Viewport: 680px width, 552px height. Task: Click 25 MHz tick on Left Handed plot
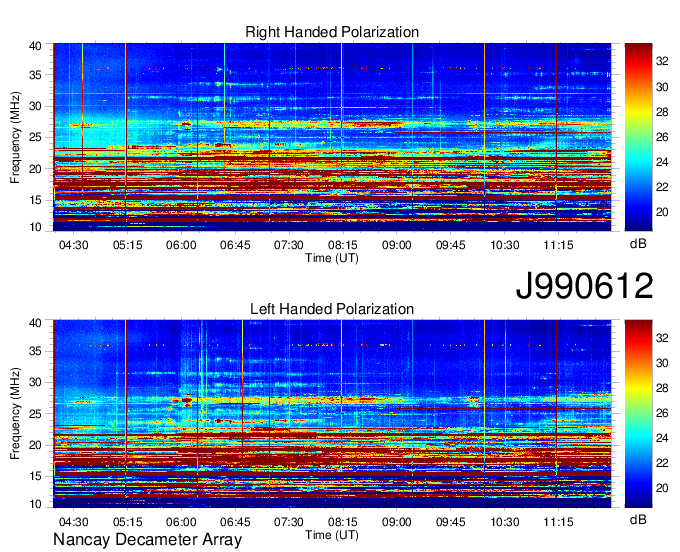(x=35, y=414)
